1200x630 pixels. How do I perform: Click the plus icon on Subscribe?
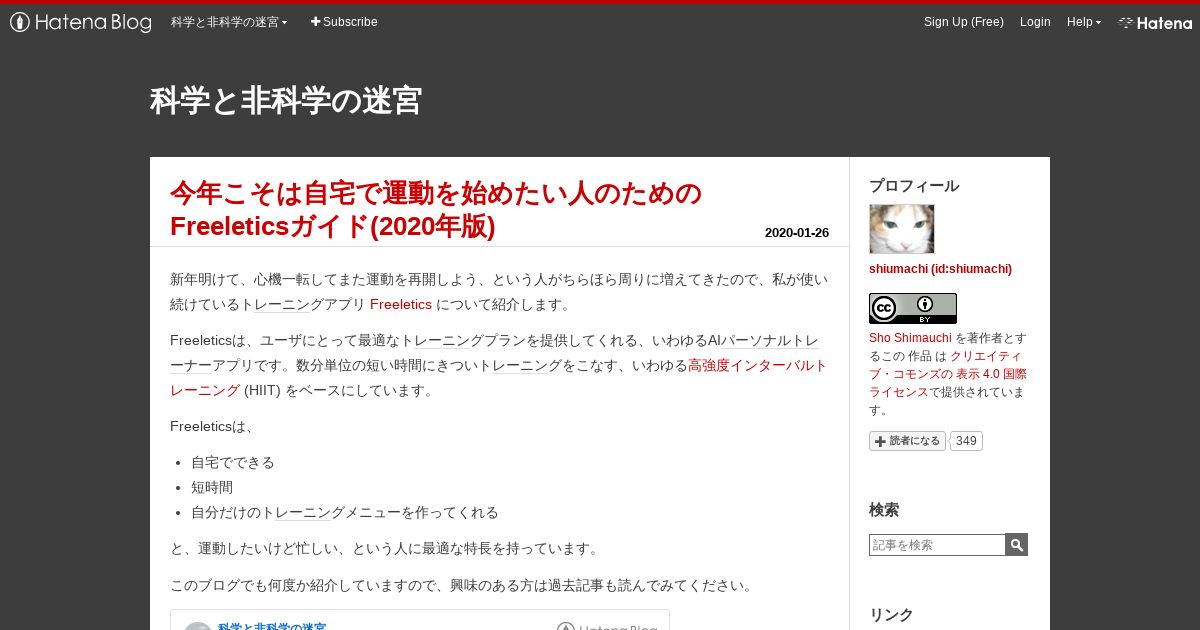[315, 22]
